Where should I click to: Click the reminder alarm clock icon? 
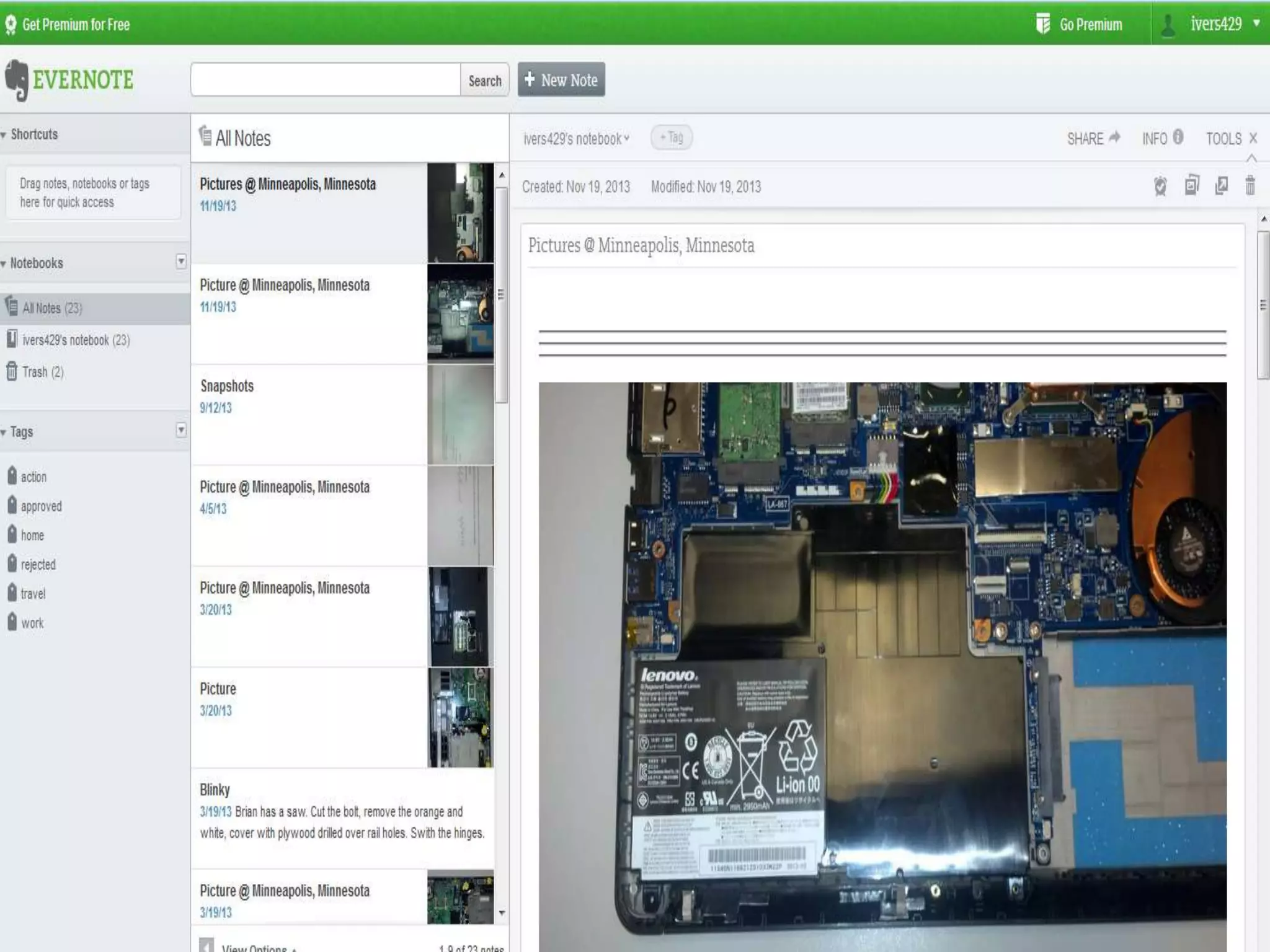coord(1160,186)
